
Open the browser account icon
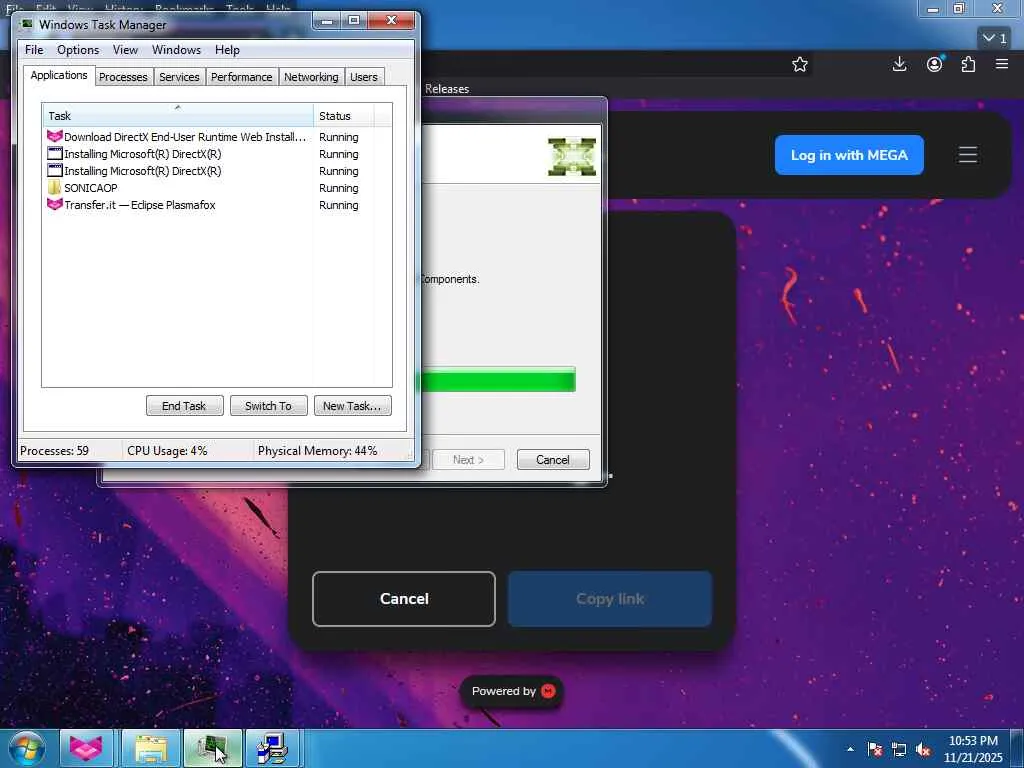pyautogui.click(x=935, y=64)
